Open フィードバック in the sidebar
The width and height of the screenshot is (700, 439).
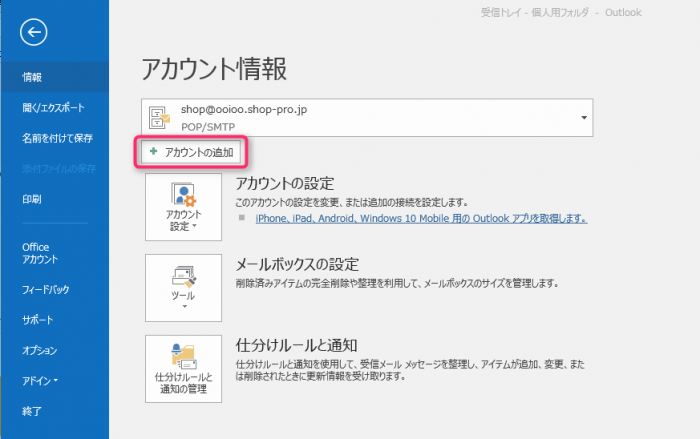pyautogui.click(x=46, y=289)
